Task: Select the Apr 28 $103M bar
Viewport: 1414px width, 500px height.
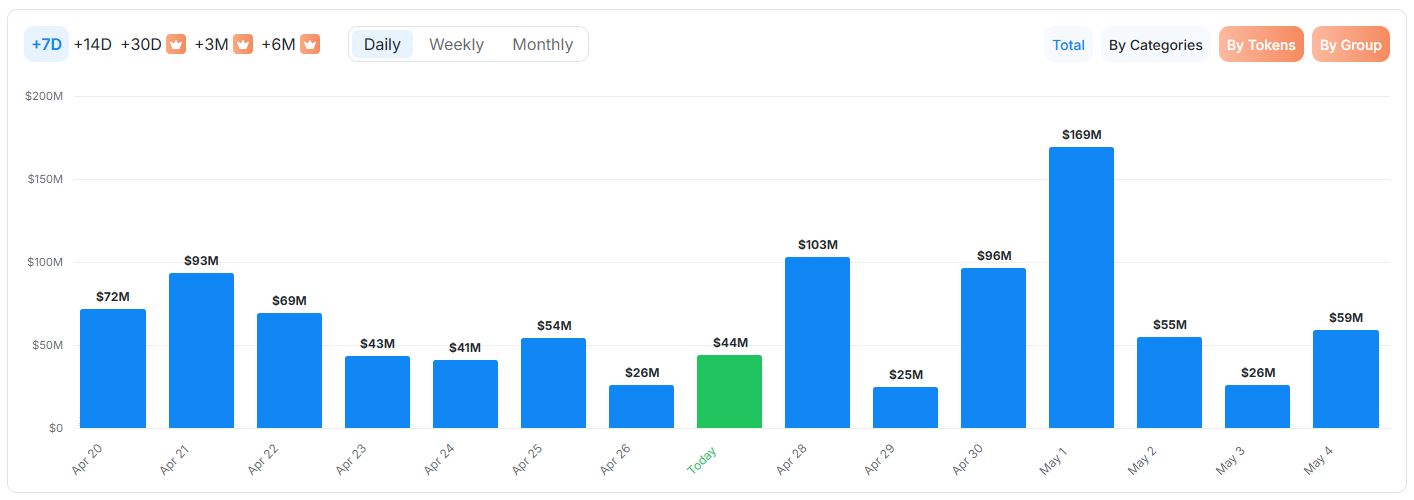Action: 817,343
